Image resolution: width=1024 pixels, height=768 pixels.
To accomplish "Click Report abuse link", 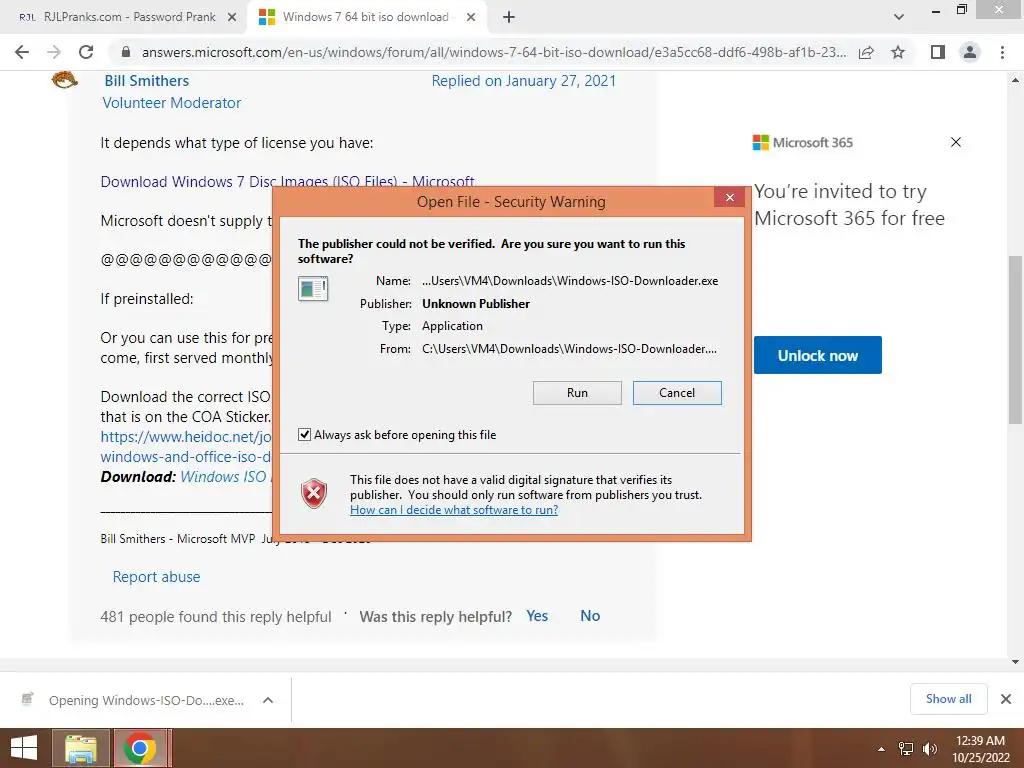I will click(x=156, y=577).
